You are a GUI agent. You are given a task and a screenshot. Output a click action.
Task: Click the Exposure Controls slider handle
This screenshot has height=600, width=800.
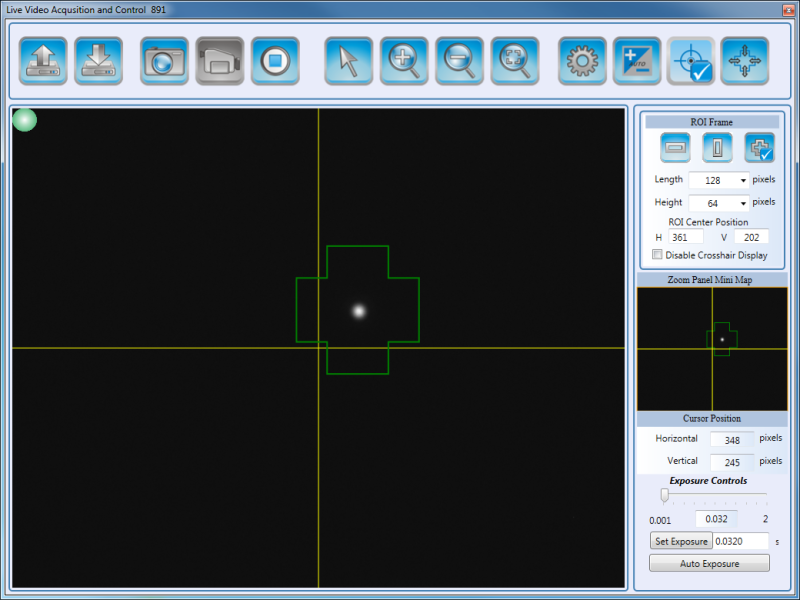(x=664, y=495)
